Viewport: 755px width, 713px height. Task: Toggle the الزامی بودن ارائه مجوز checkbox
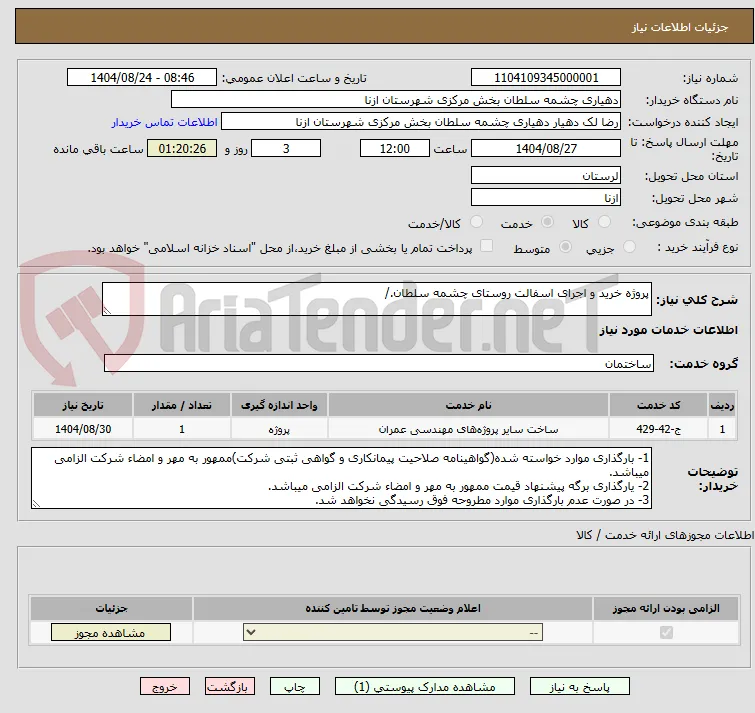666,632
